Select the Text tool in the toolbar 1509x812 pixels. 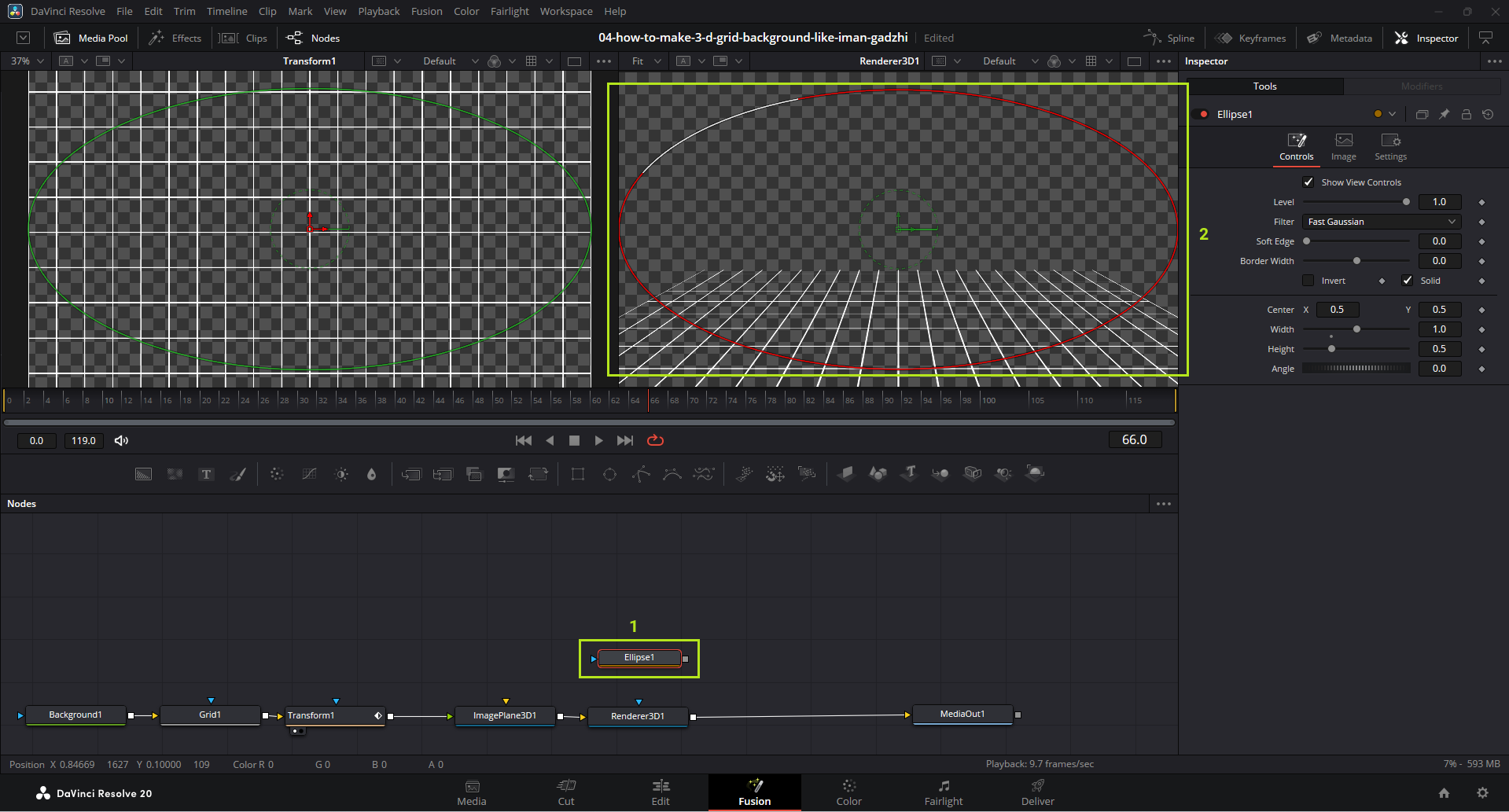pyautogui.click(x=206, y=474)
